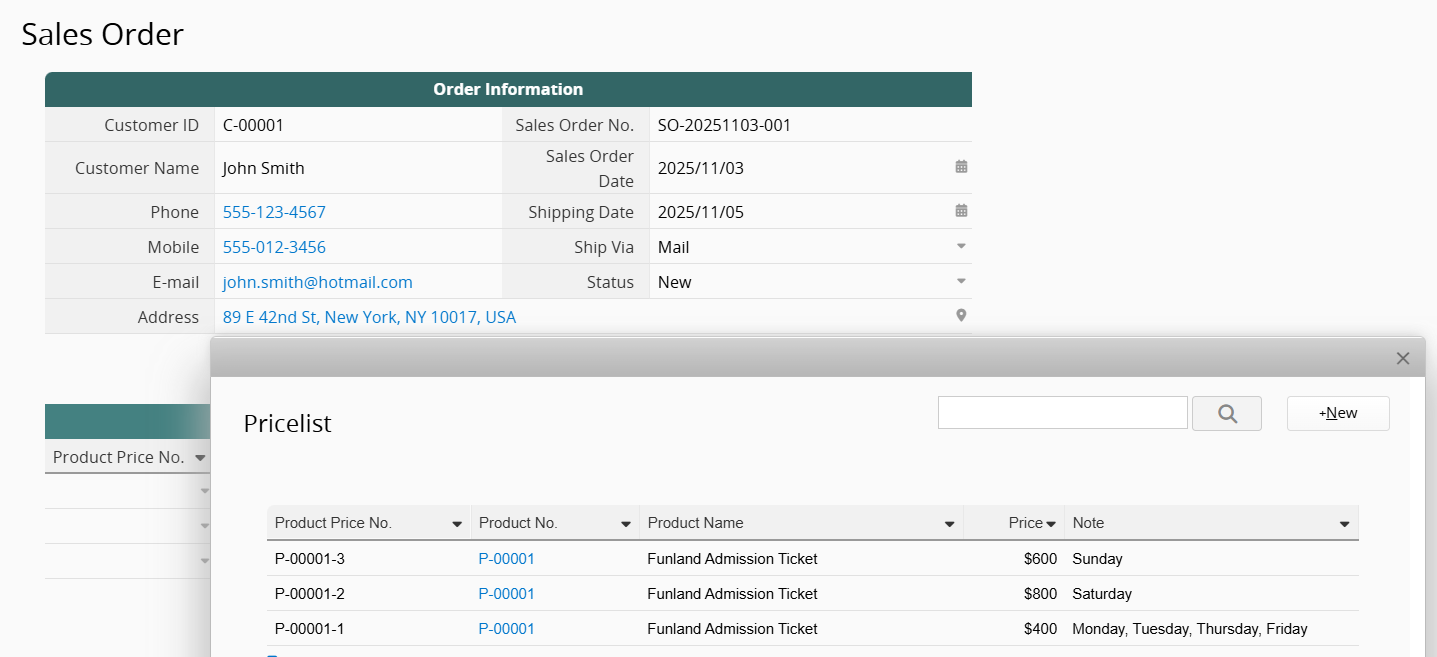Open the Product Name column filter arrow
1437x657 pixels.
[950, 524]
